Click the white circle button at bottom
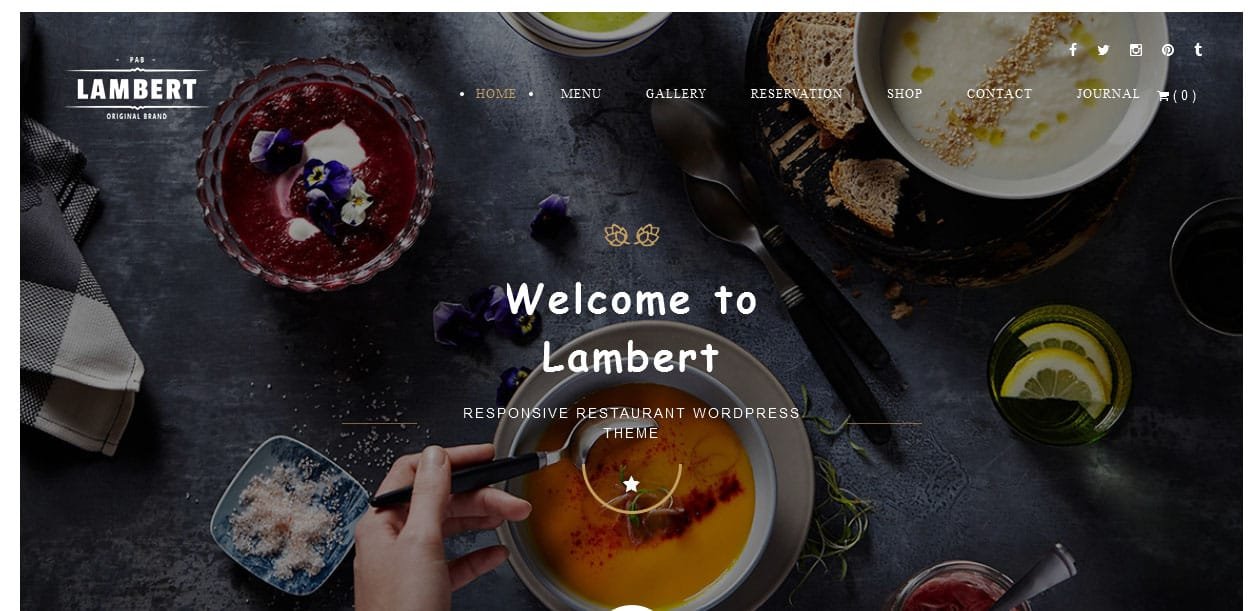The width and height of the screenshot is (1259, 611). pos(631,607)
